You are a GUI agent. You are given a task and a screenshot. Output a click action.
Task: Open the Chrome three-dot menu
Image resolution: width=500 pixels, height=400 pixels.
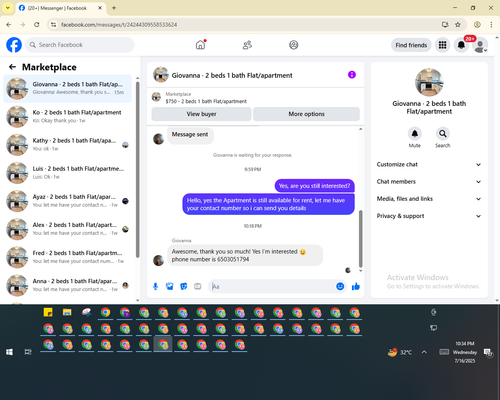tap(491, 24)
